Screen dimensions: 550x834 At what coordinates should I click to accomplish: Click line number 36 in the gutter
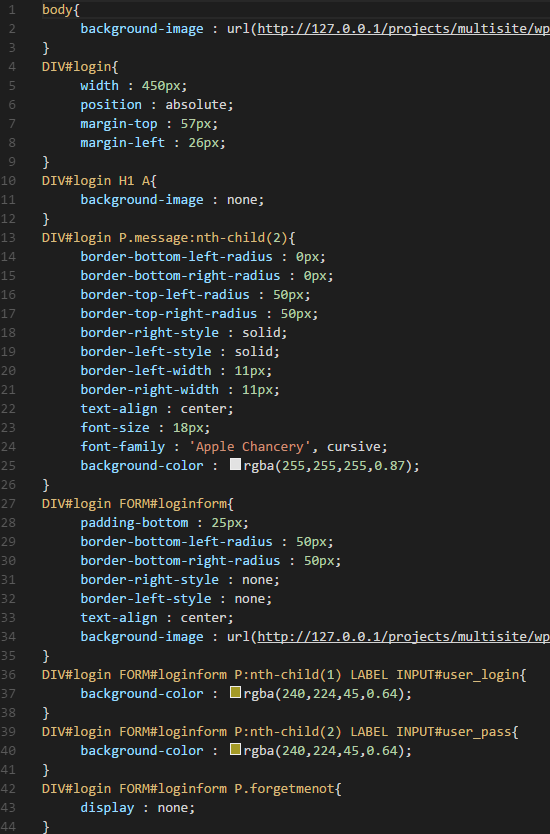click(x=9, y=675)
